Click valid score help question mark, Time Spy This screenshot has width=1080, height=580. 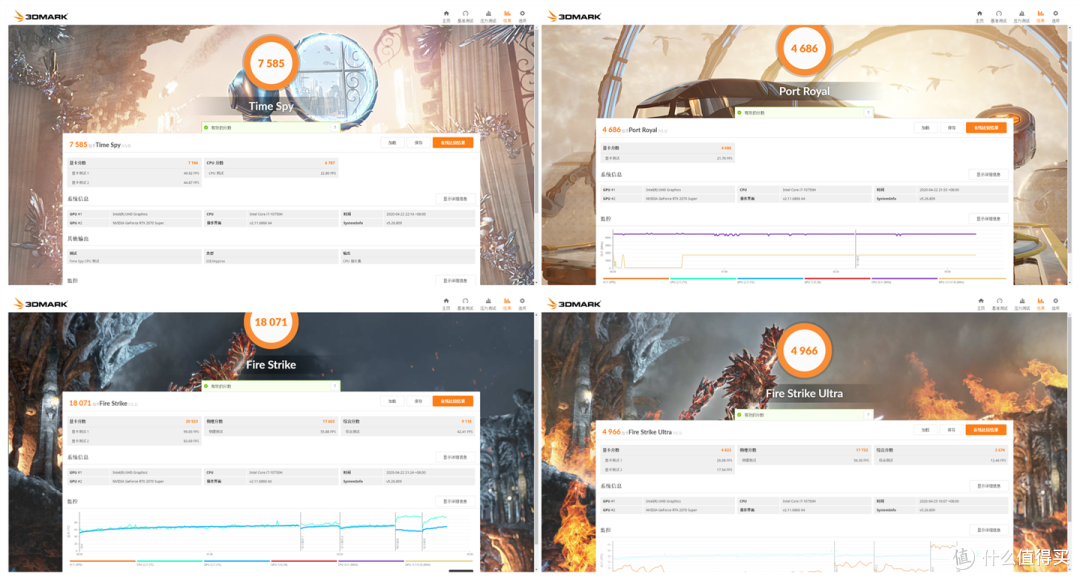pyautogui.click(x=335, y=127)
